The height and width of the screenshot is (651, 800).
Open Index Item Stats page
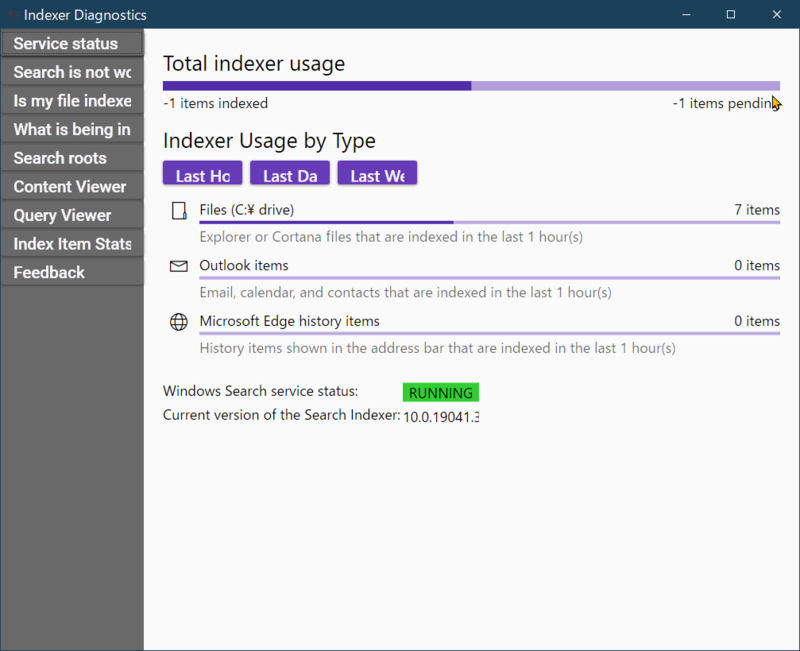72,243
